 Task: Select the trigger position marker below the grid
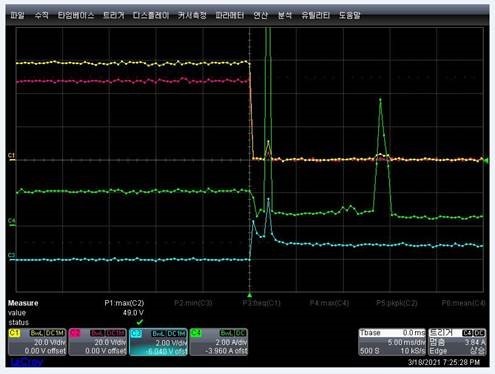(x=249, y=295)
